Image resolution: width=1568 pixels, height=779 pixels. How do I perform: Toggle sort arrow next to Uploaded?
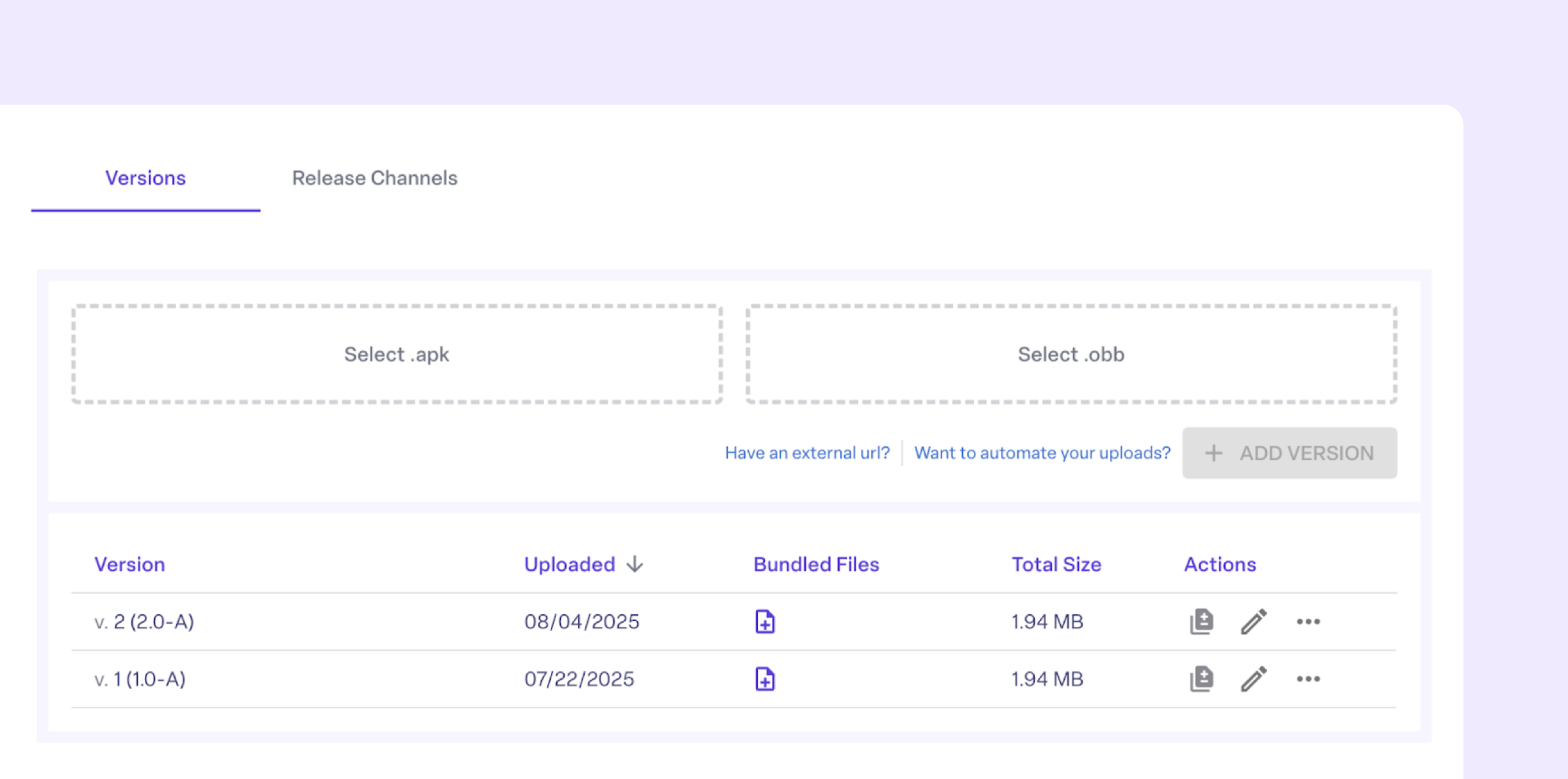[635, 564]
